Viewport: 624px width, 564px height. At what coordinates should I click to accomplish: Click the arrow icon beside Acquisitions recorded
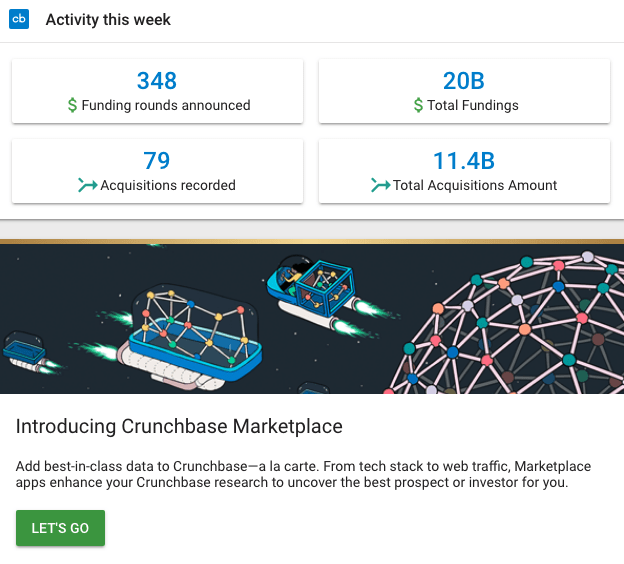coord(88,185)
